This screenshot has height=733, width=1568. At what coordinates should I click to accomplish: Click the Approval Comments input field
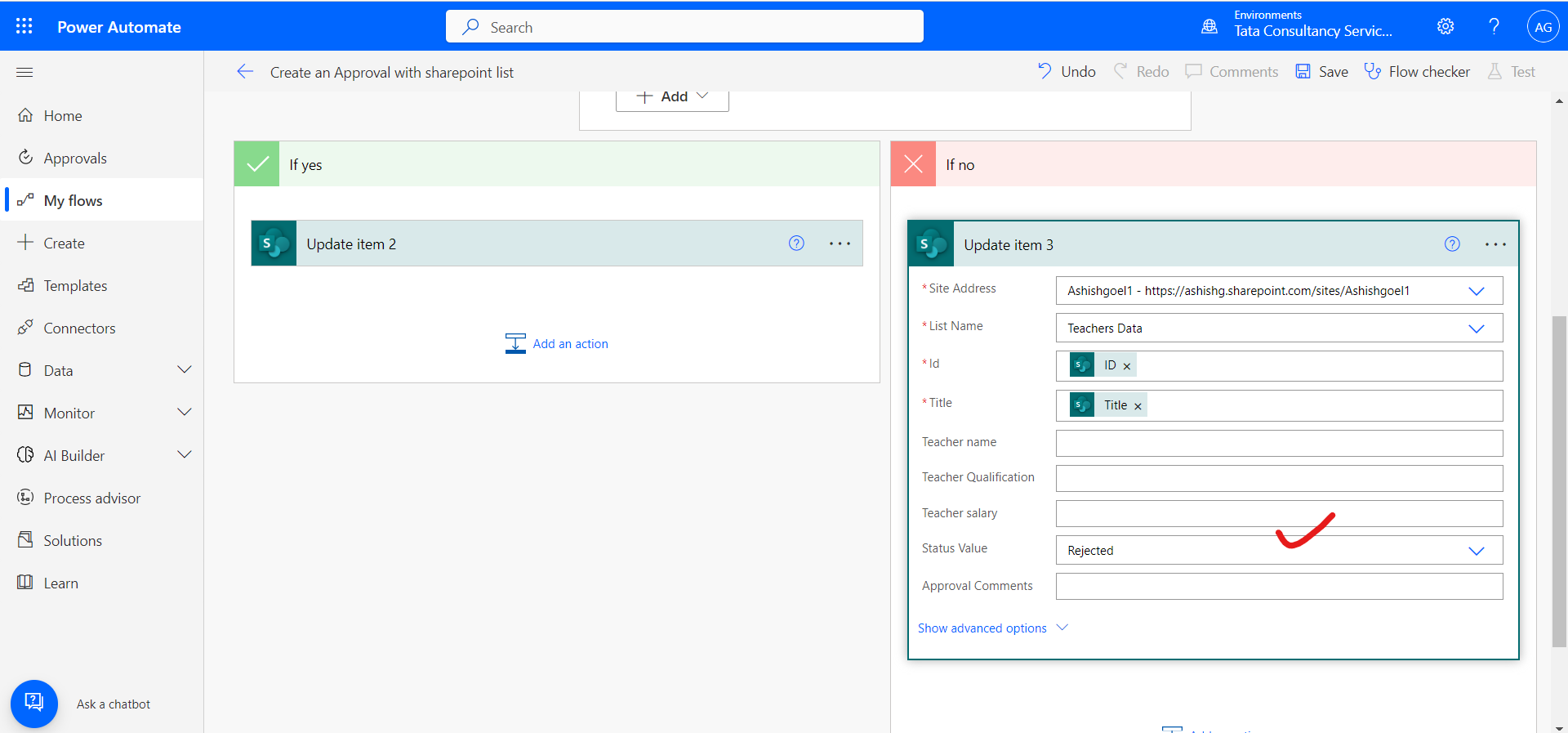1278,587
